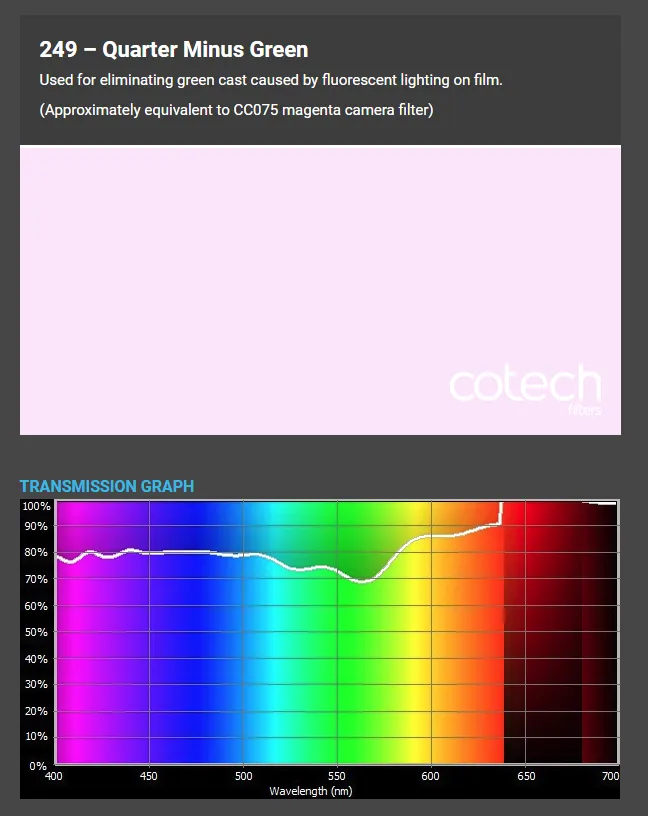Click the 650 nm wavelength axis tick

click(525, 776)
